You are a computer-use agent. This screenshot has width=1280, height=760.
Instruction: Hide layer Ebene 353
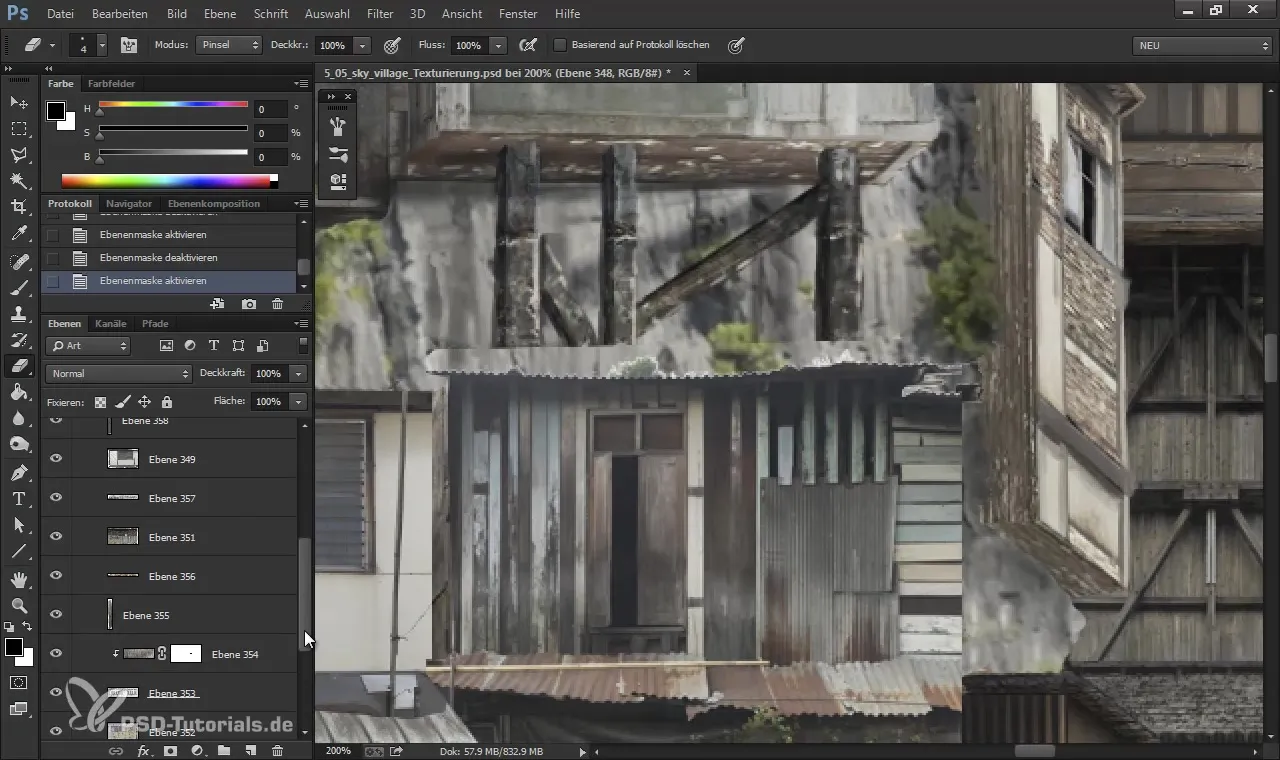click(56, 693)
